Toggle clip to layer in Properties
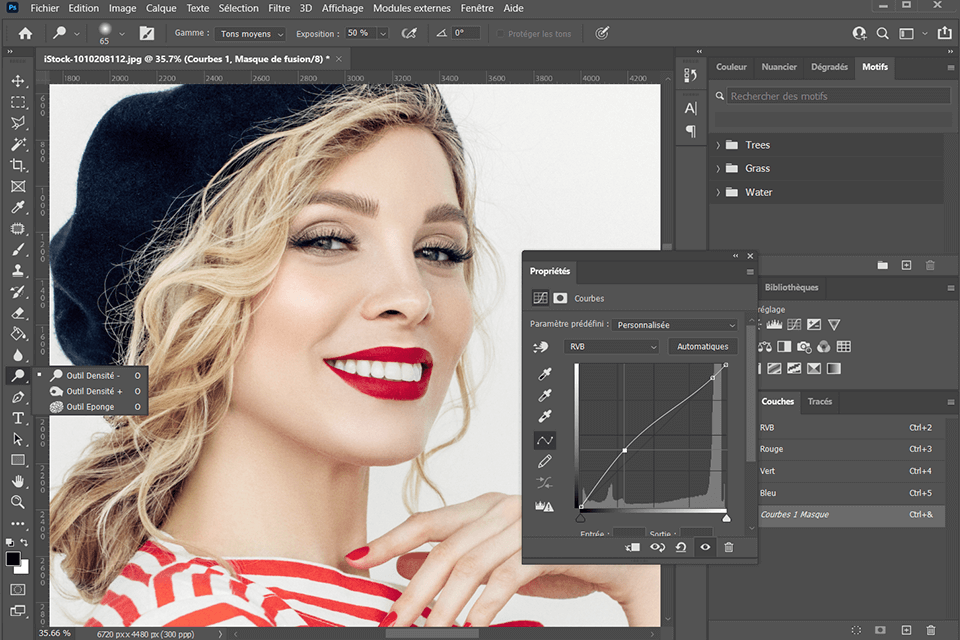 tap(632, 547)
